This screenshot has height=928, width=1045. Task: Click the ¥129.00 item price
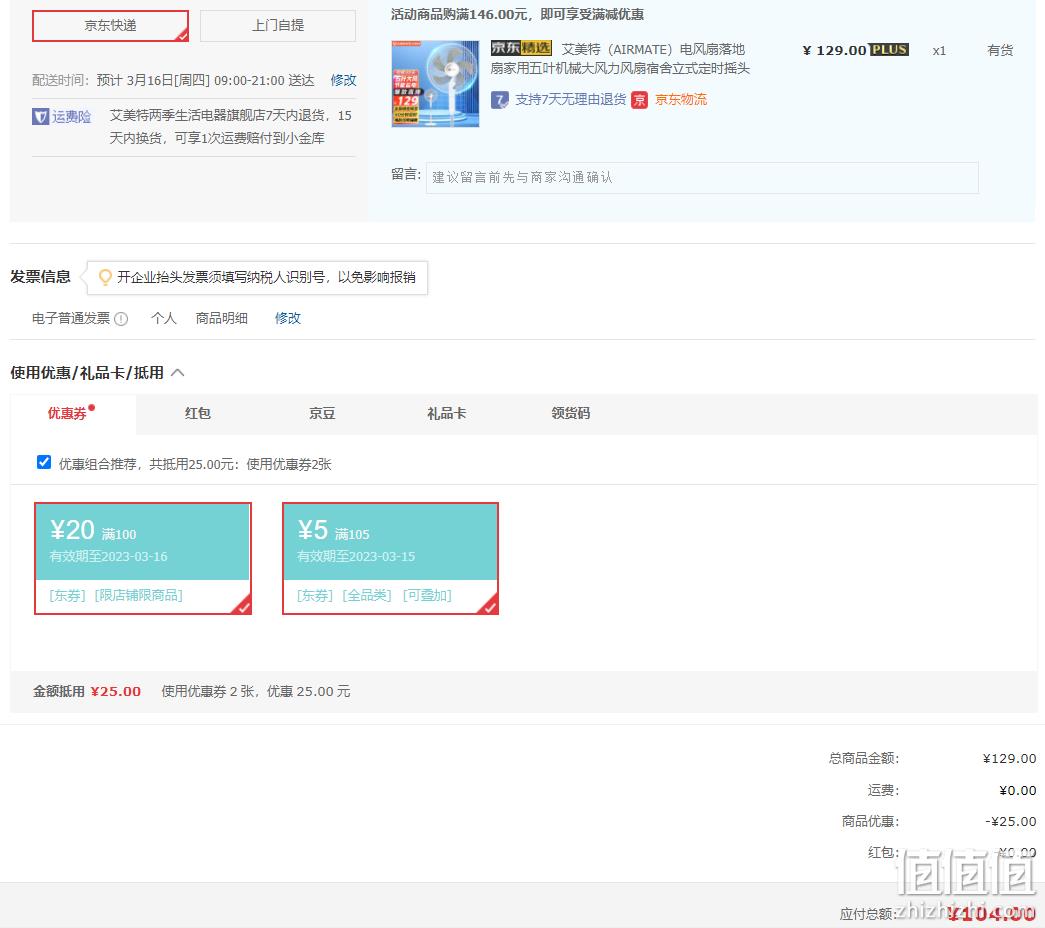tap(834, 50)
